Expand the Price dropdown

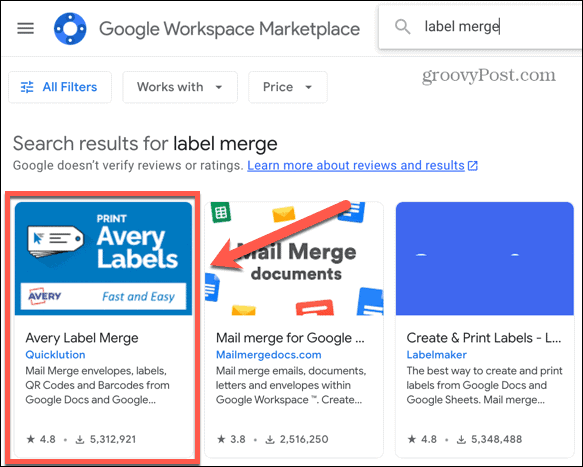point(288,87)
